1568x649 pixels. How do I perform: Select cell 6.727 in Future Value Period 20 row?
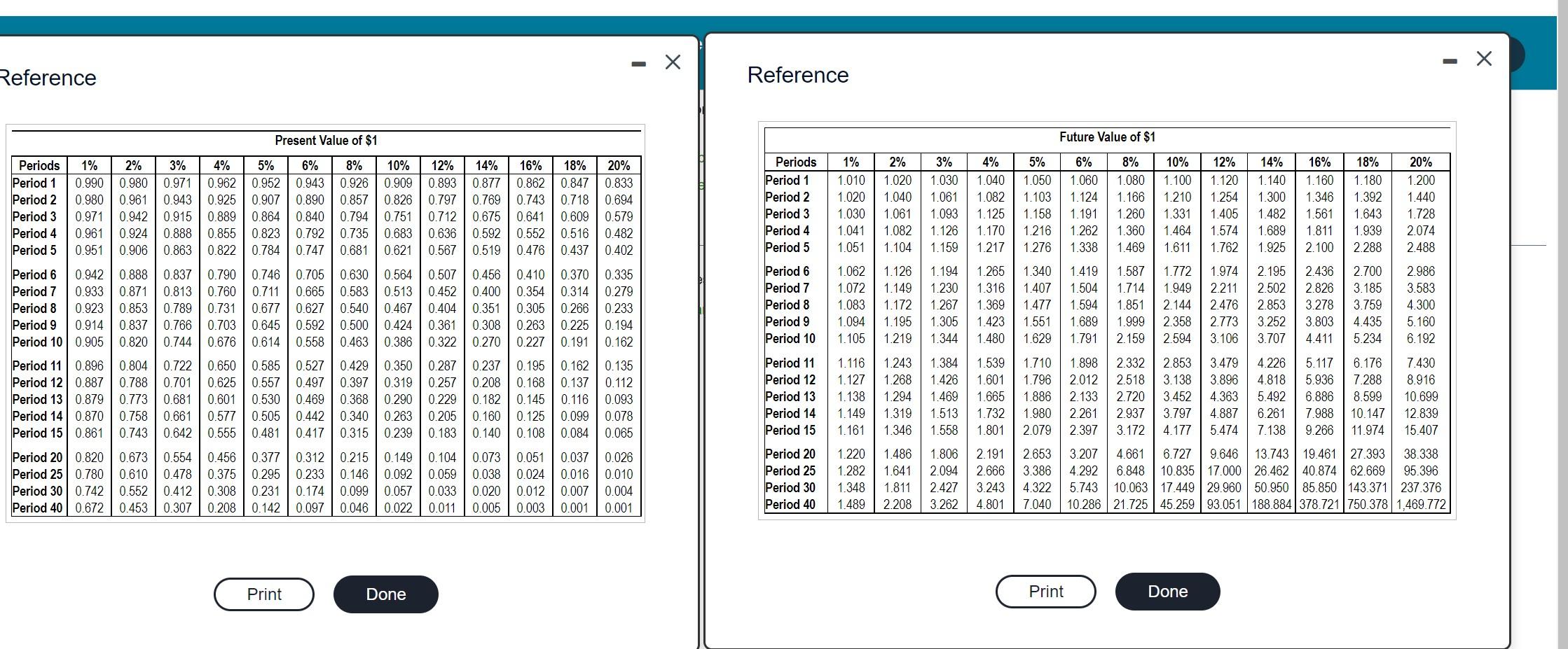coord(1177,454)
